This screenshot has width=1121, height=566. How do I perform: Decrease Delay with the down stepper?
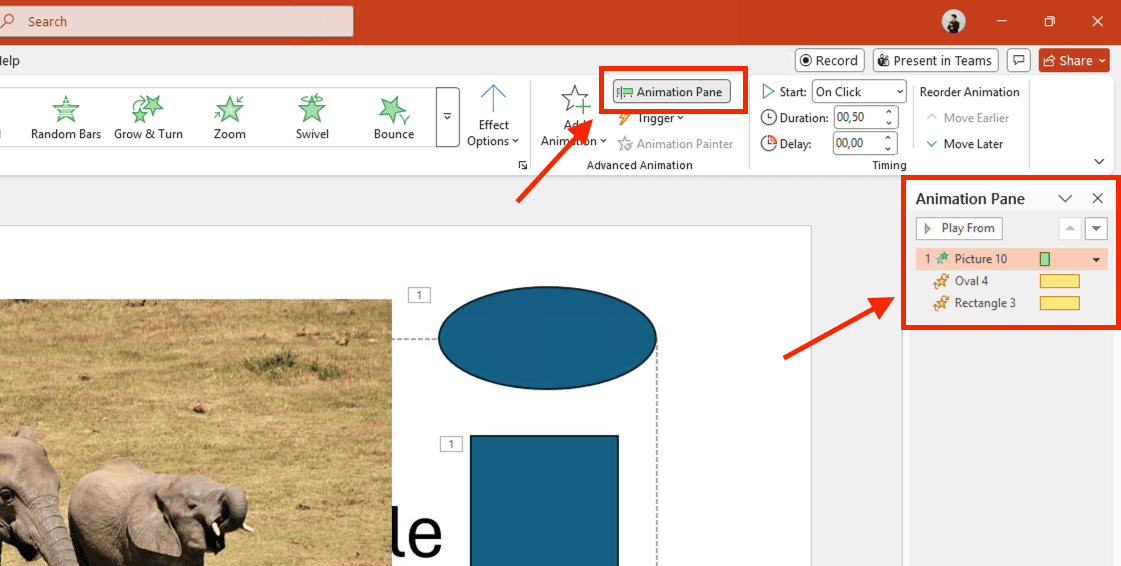[x=889, y=149]
